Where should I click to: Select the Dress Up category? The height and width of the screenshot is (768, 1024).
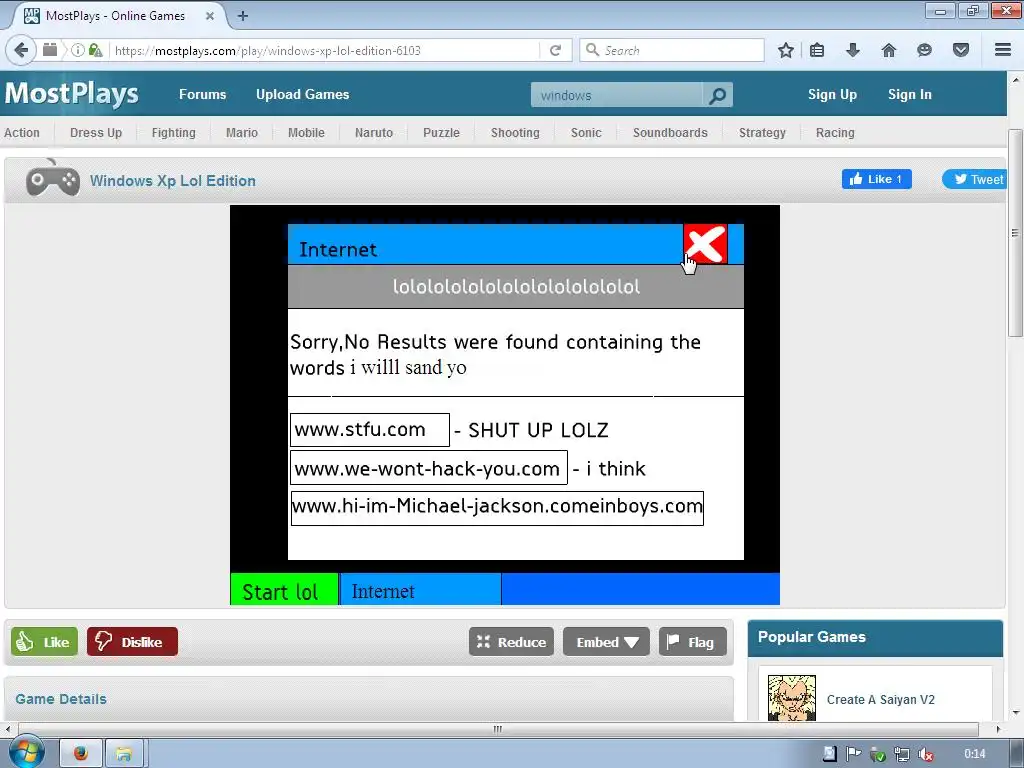point(96,133)
